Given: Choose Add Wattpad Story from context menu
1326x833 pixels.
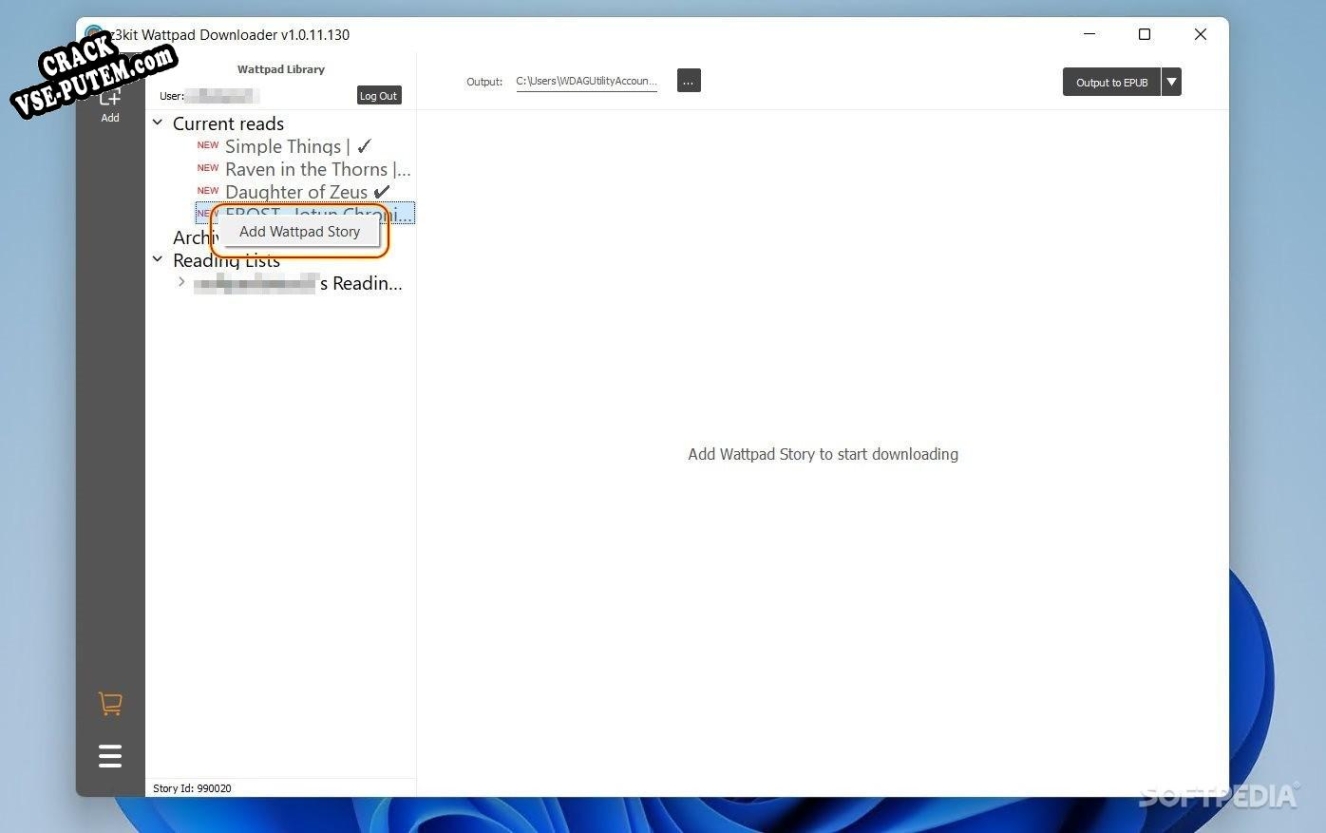Looking at the screenshot, I should click(299, 231).
